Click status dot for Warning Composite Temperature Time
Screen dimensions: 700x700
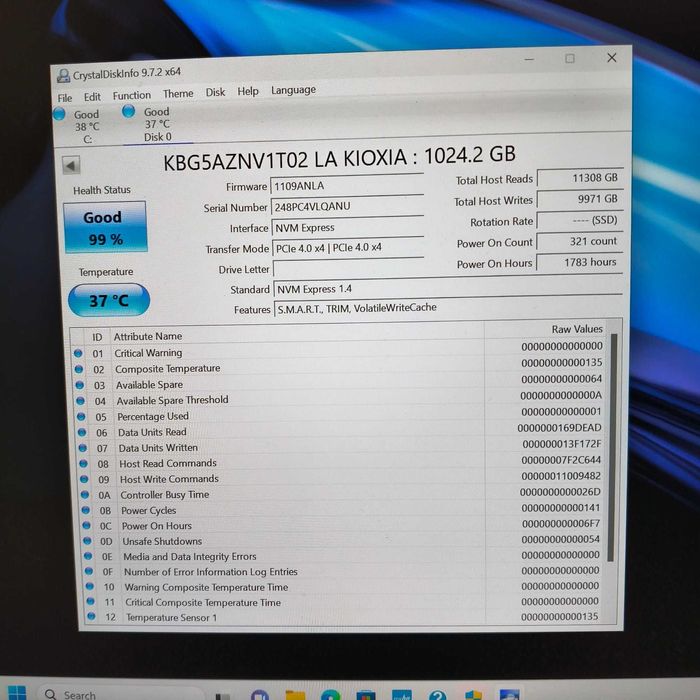tap(90, 586)
